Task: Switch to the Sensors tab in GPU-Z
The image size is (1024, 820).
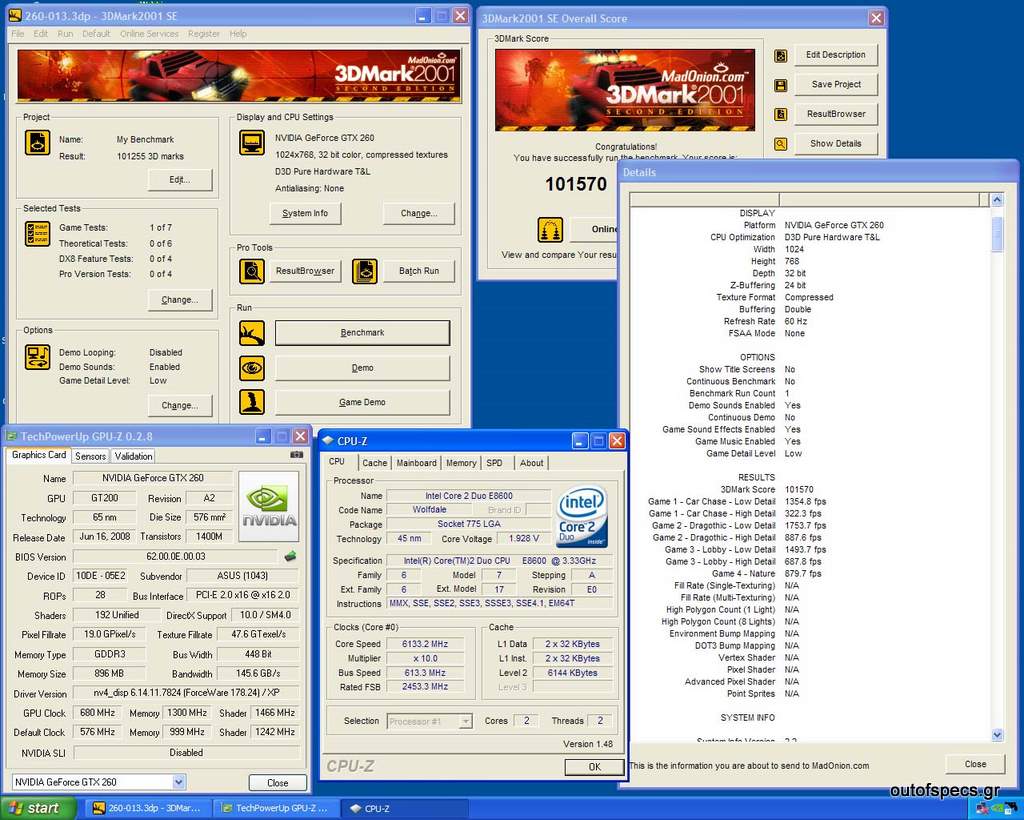Action: click(90, 456)
